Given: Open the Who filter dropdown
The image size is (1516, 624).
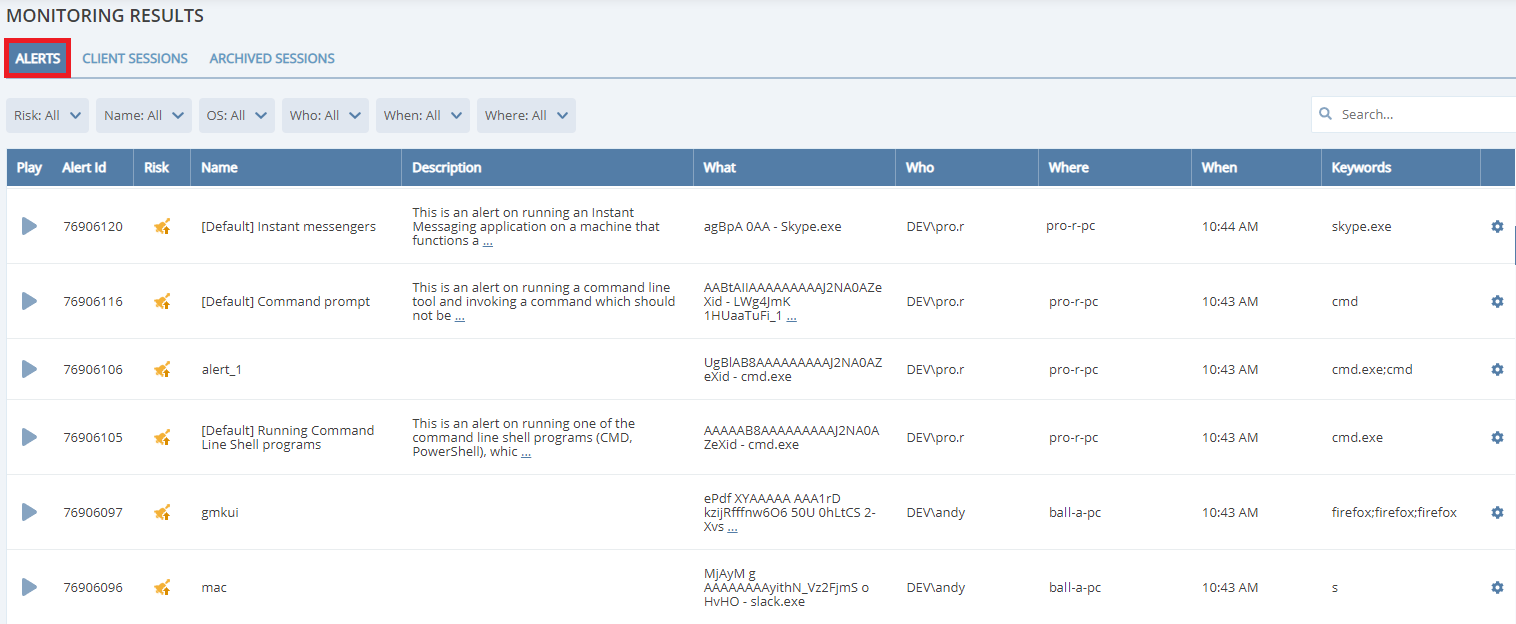Looking at the screenshot, I should [x=324, y=115].
